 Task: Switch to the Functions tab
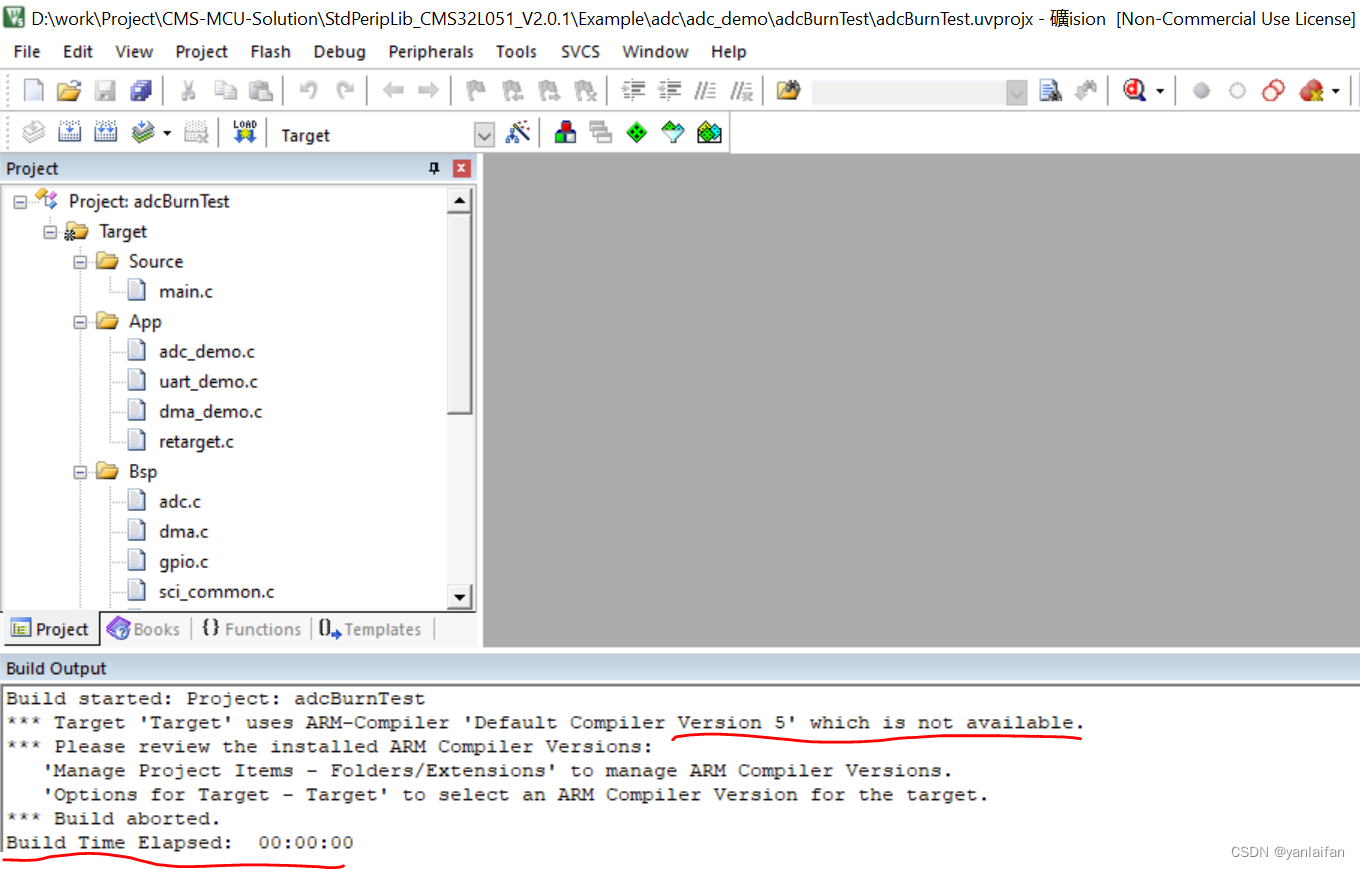click(x=251, y=629)
